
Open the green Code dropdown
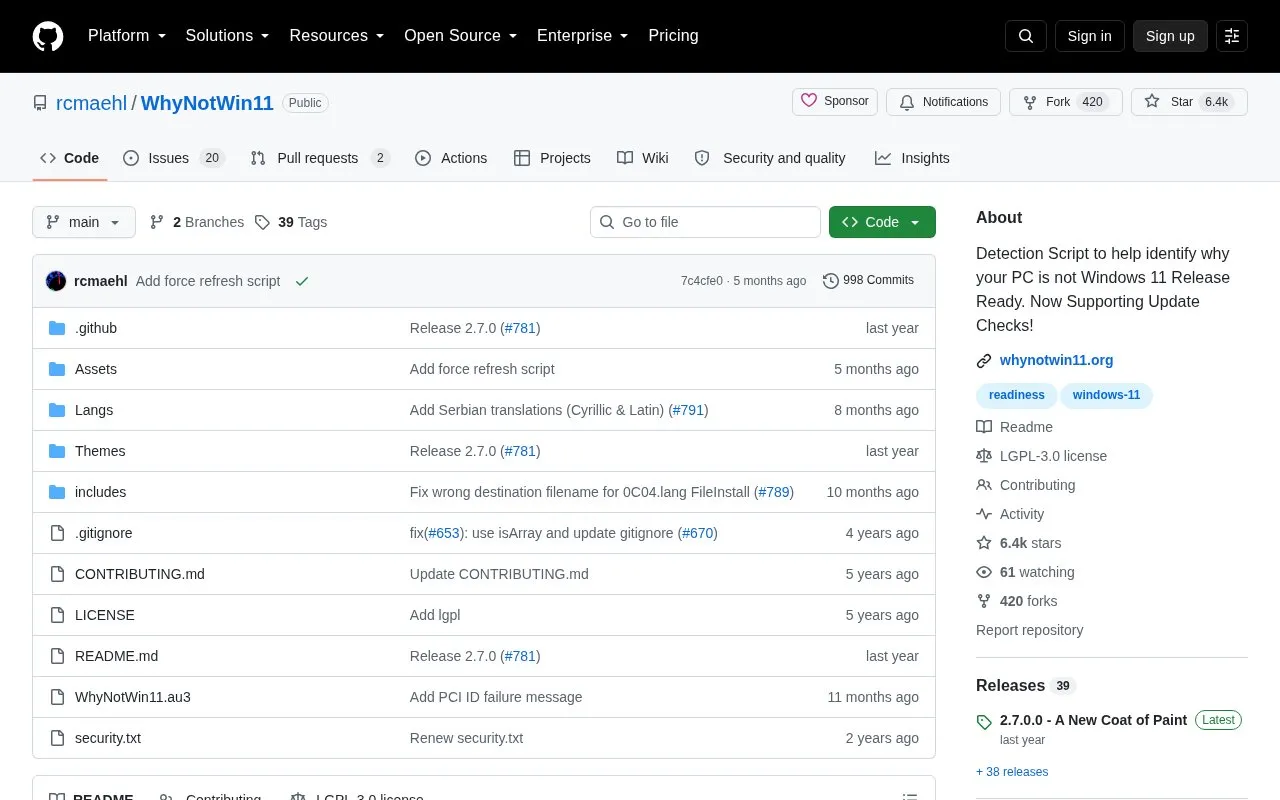[882, 222]
